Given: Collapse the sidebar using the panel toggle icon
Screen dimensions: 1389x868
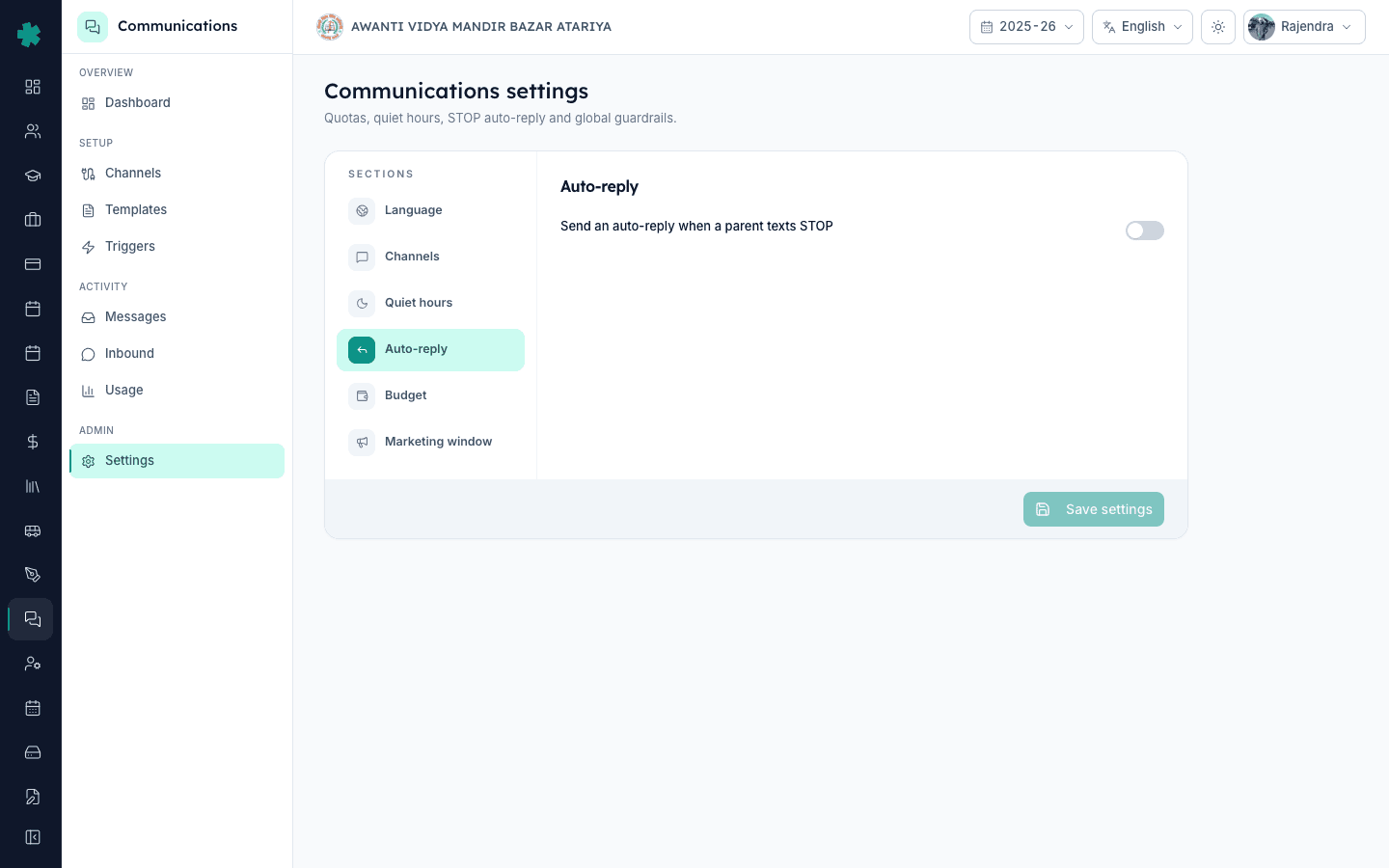Looking at the screenshot, I should click(x=33, y=837).
